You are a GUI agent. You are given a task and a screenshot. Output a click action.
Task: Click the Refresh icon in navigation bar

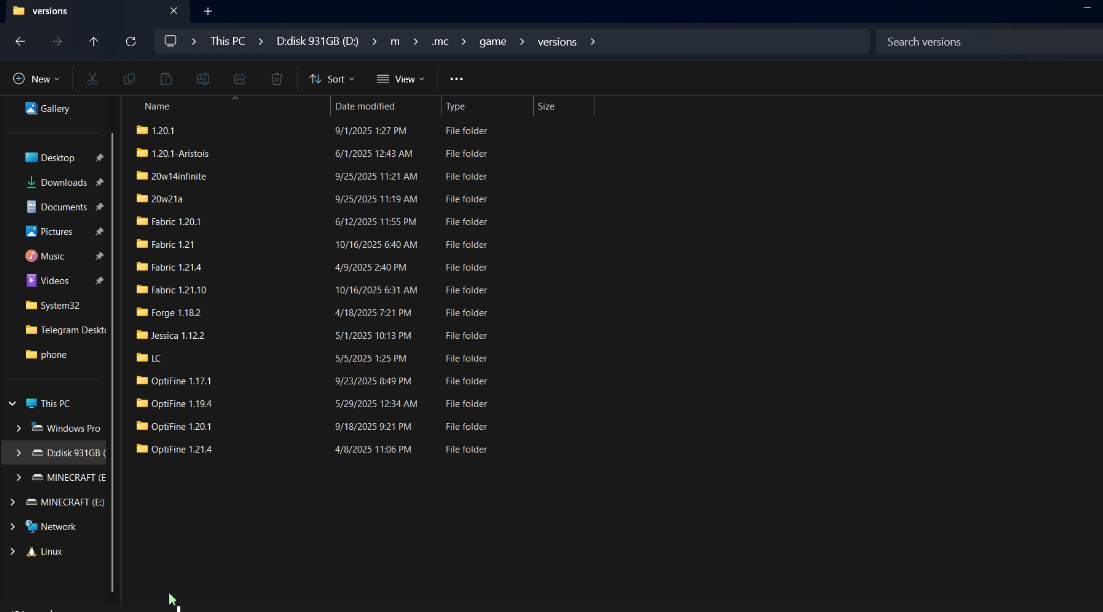130,41
